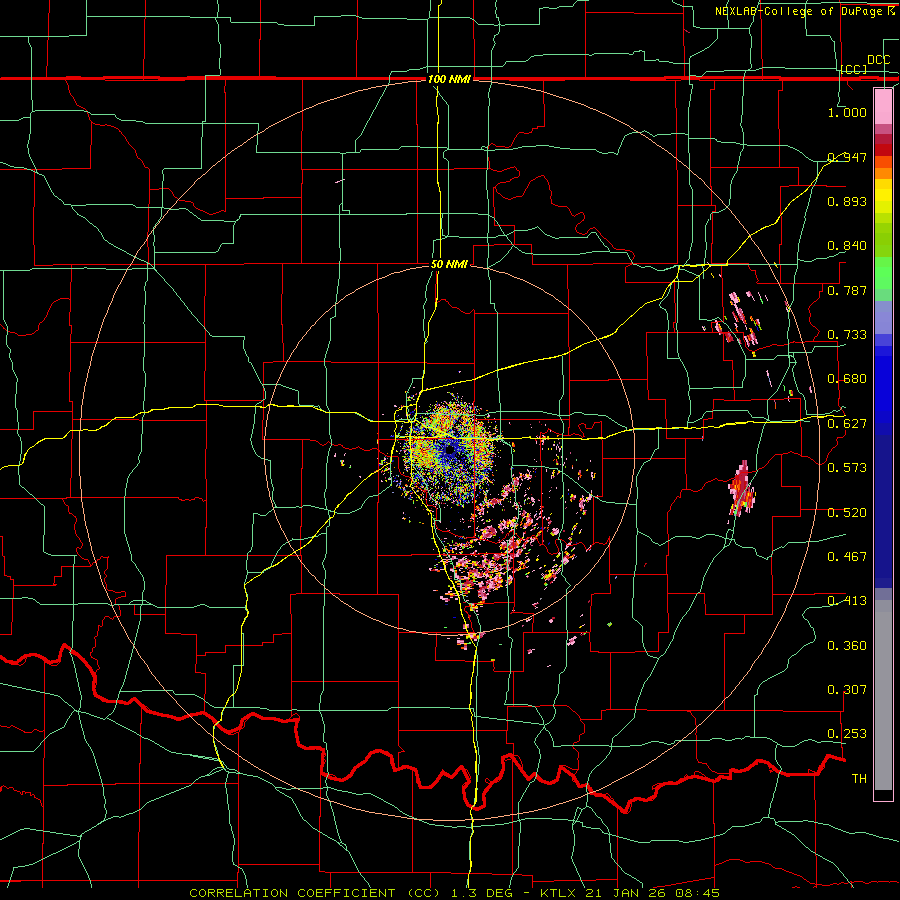Image resolution: width=900 pixels, height=900 pixels.
Task: Click the NEXLAB-College of DuPage header text
Action: 800,11
